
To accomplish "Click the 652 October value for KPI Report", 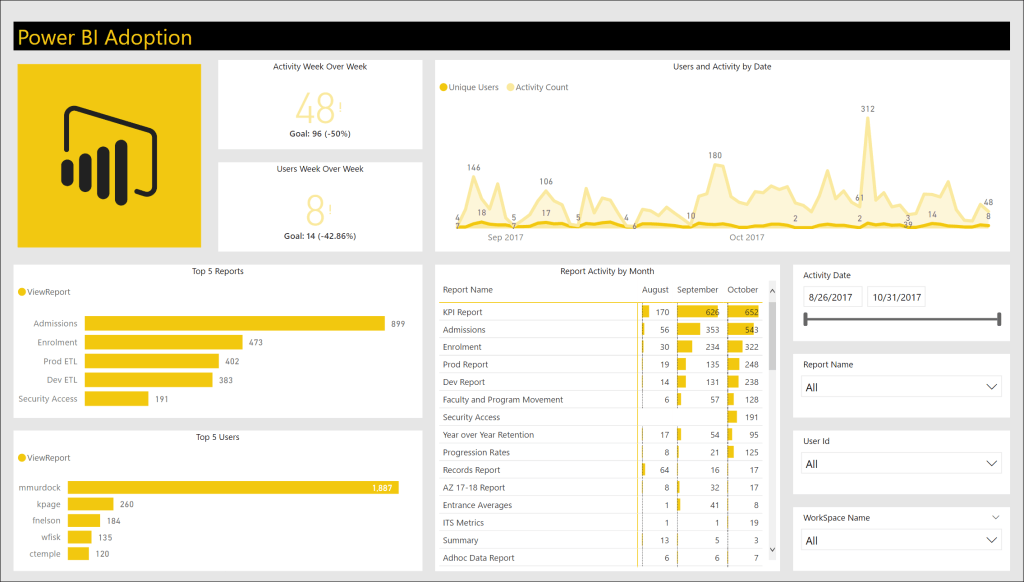I will [751, 312].
